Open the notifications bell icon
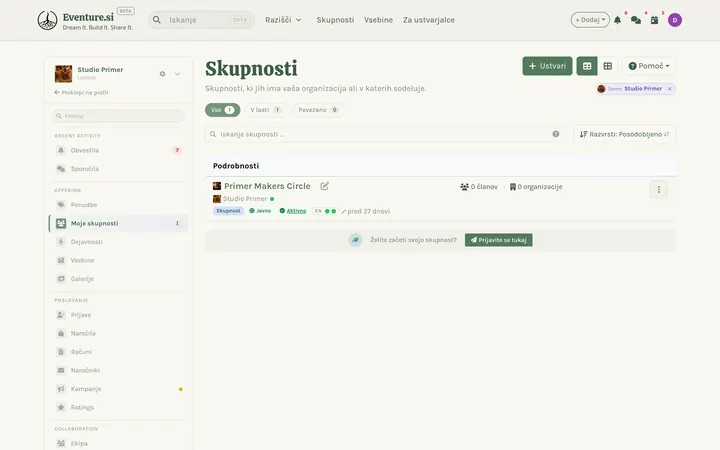Image resolution: width=720 pixels, height=450 pixels. [x=618, y=20]
